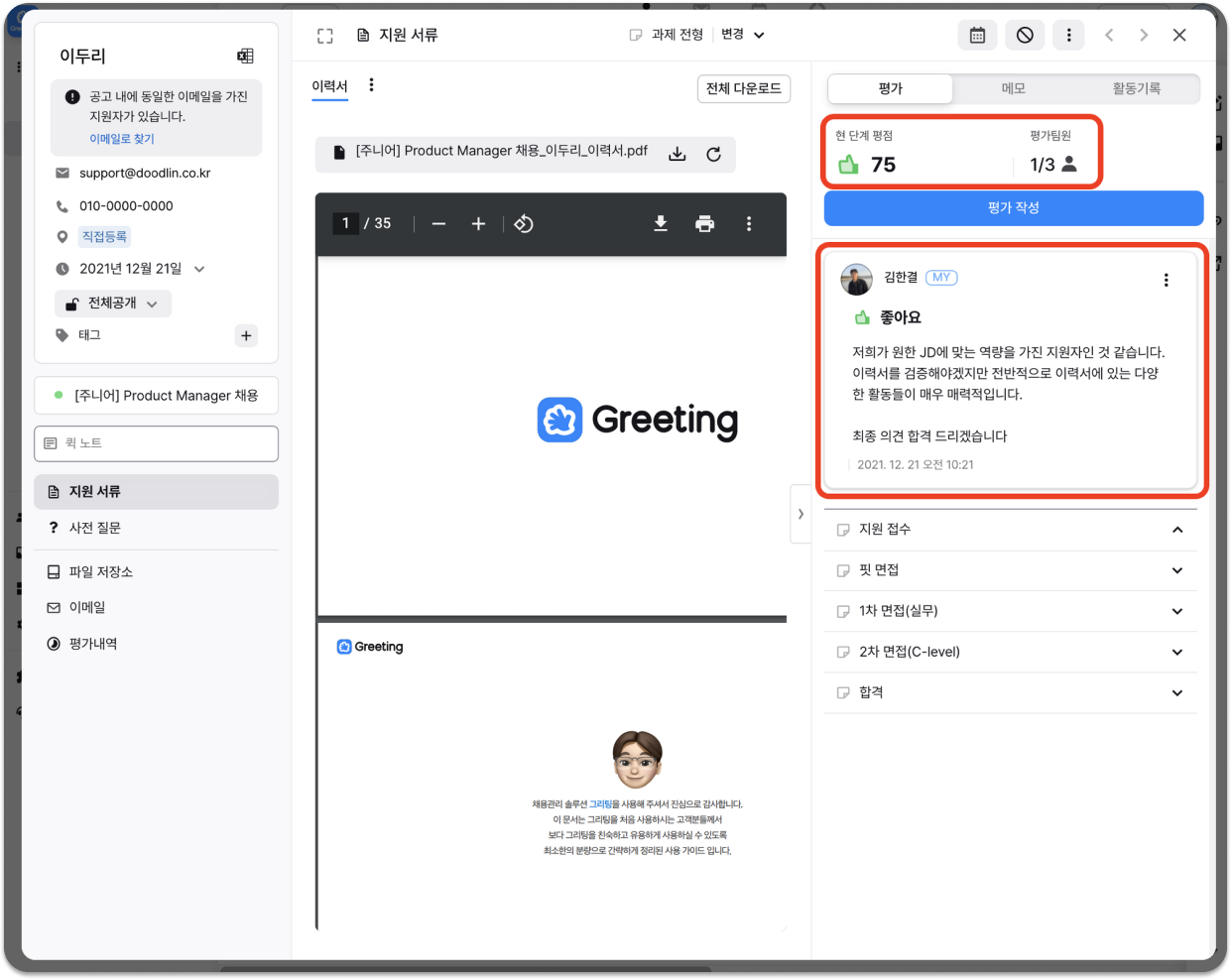Open the 이력서 tab options menu
The height and width of the screenshot is (980, 1231).
click(371, 85)
